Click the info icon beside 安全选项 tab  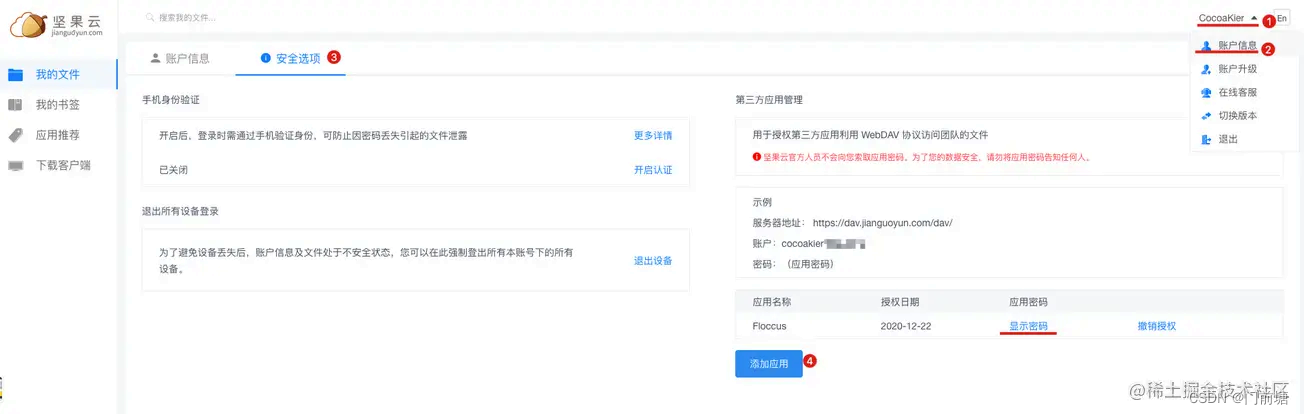click(265, 58)
